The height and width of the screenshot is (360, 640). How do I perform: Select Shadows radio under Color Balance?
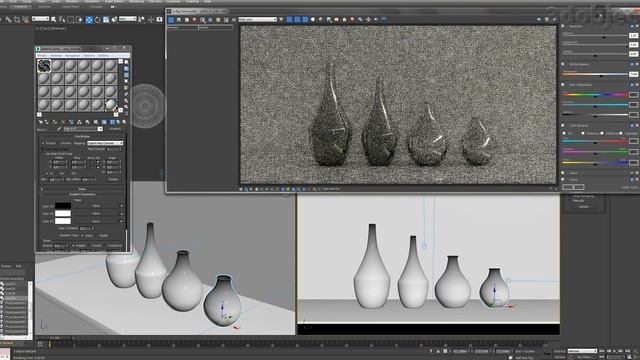coord(582,133)
